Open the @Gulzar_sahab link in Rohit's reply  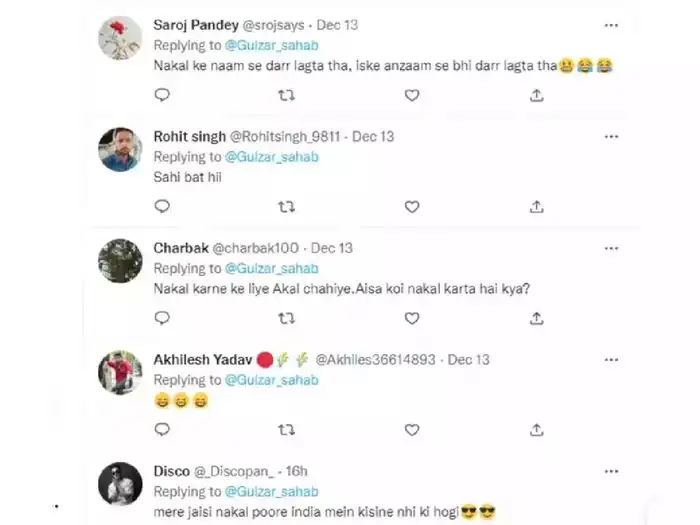coord(272,157)
